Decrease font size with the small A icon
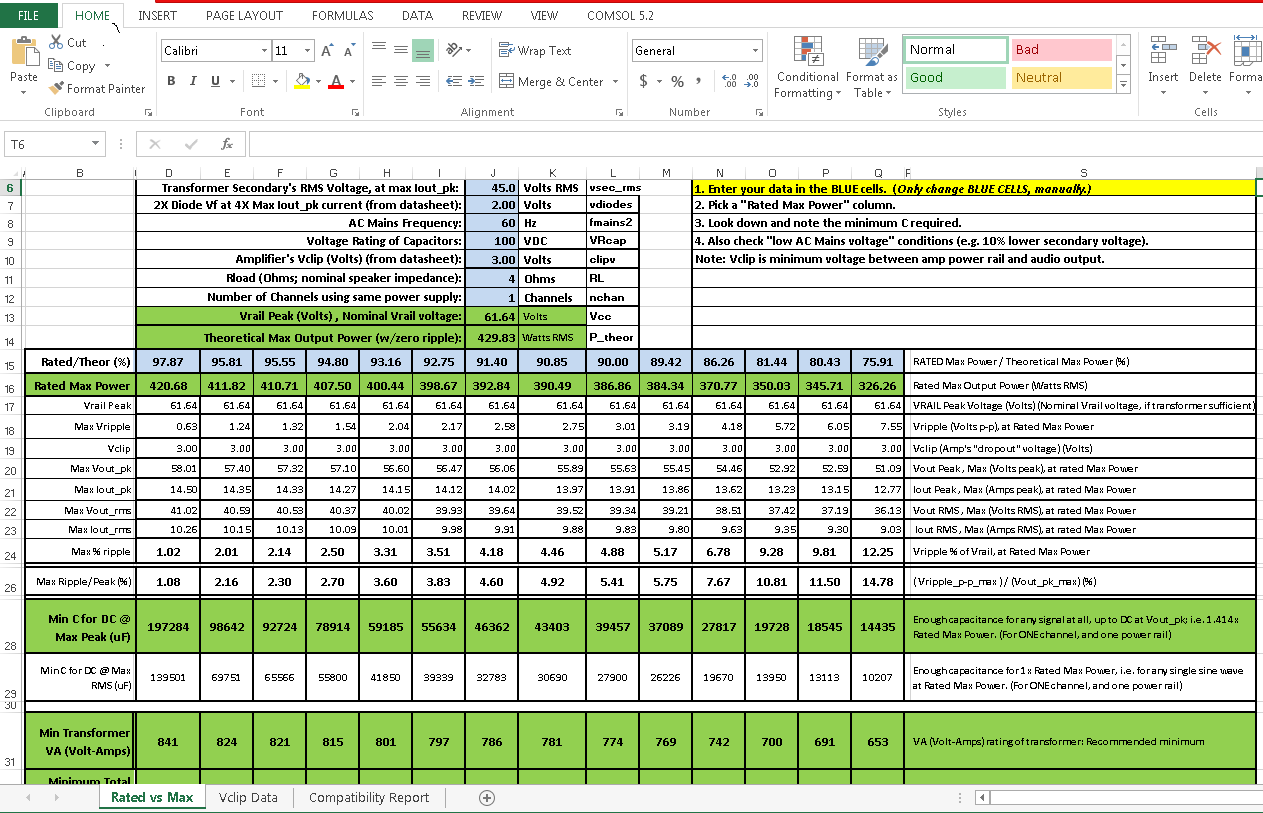The width and height of the screenshot is (1263, 813). (x=350, y=50)
